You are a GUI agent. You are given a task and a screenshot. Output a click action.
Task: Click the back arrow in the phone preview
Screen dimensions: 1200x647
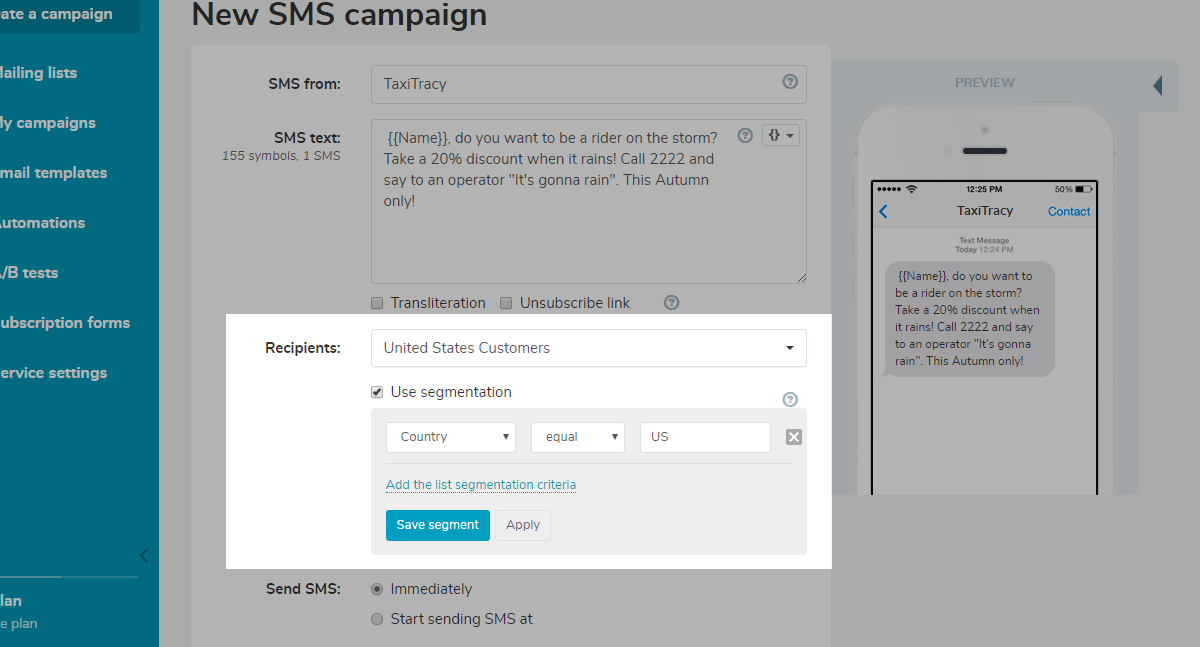click(882, 211)
